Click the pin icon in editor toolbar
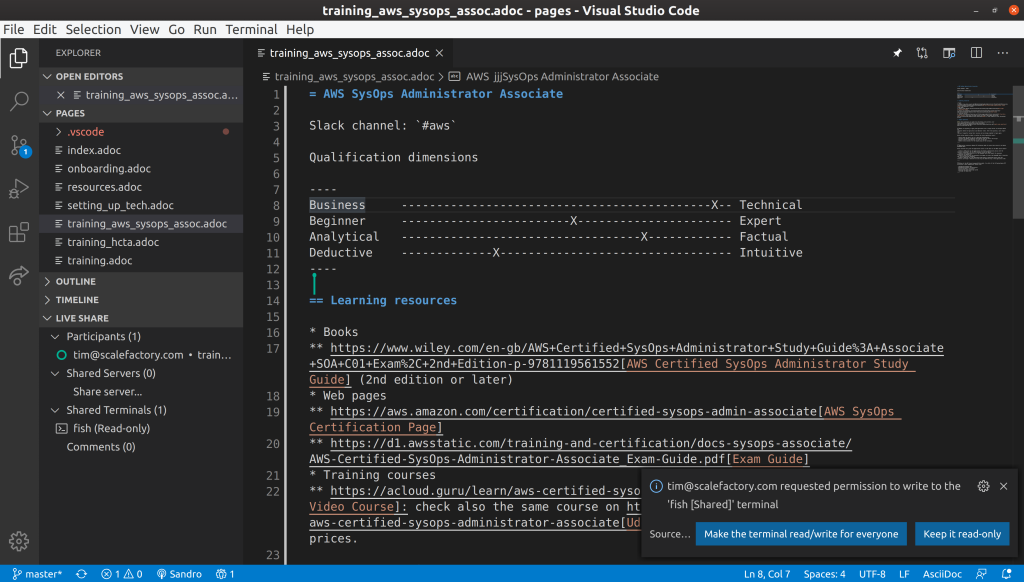Screen dimensions: 1024x582 (897, 53)
